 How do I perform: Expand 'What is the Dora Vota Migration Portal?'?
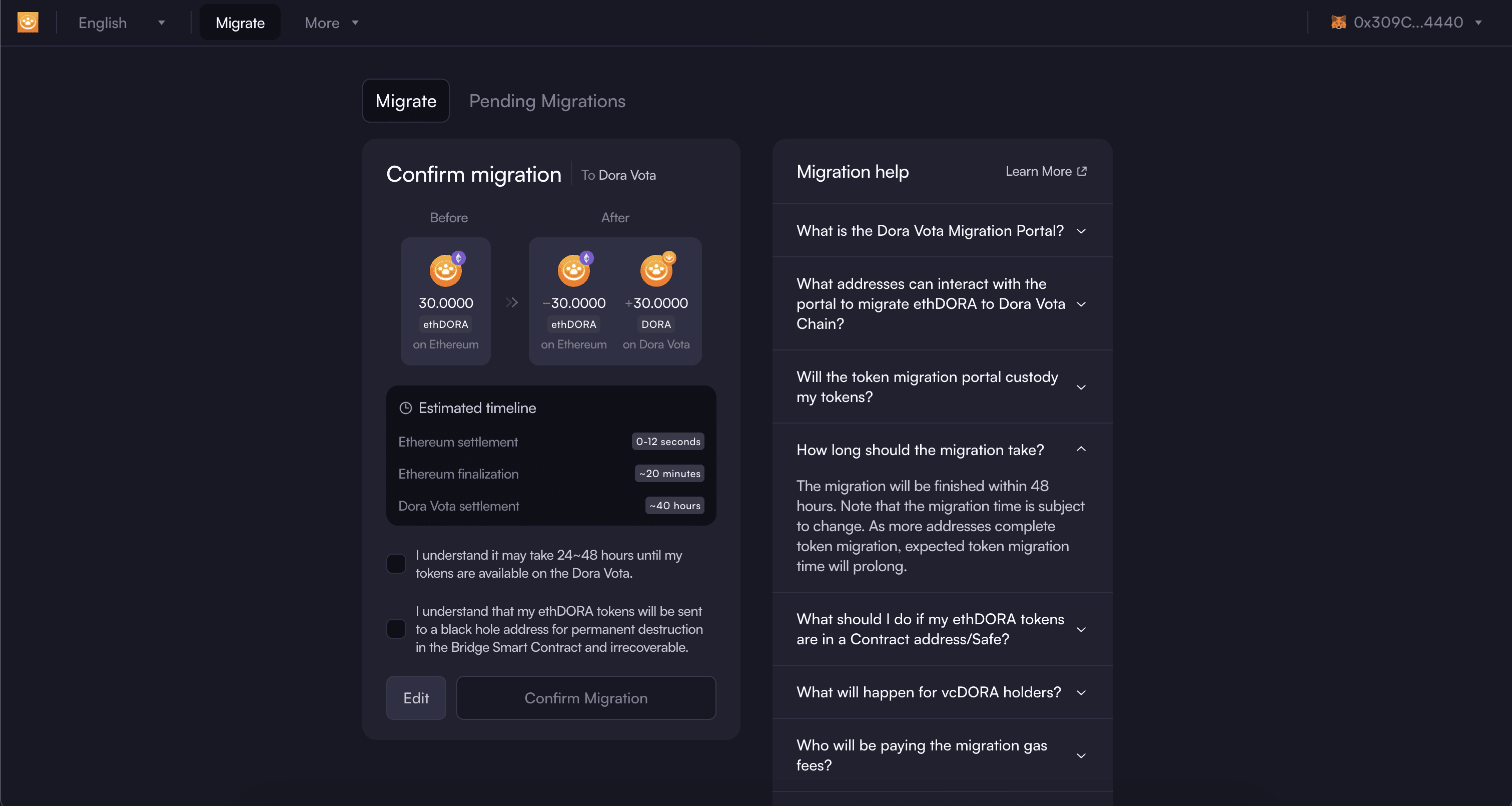click(942, 230)
